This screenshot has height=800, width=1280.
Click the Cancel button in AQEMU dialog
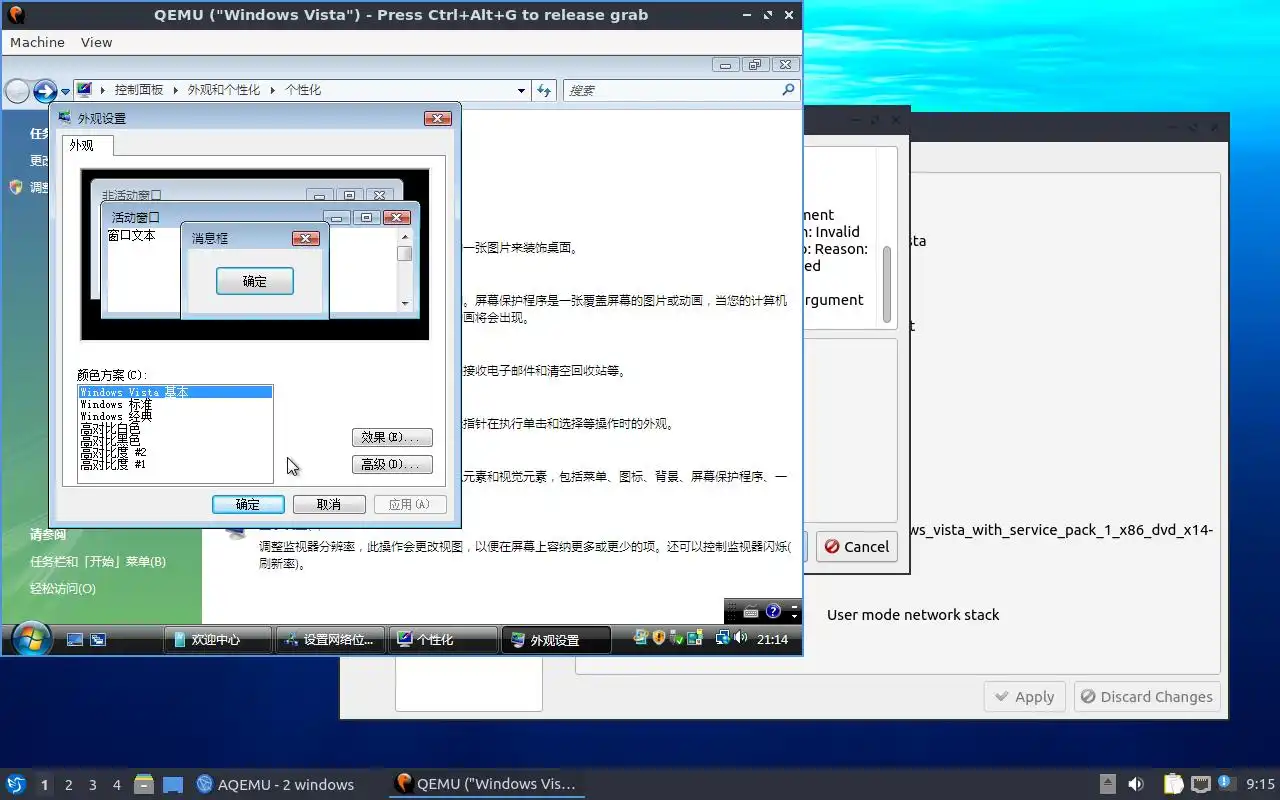pos(856,546)
